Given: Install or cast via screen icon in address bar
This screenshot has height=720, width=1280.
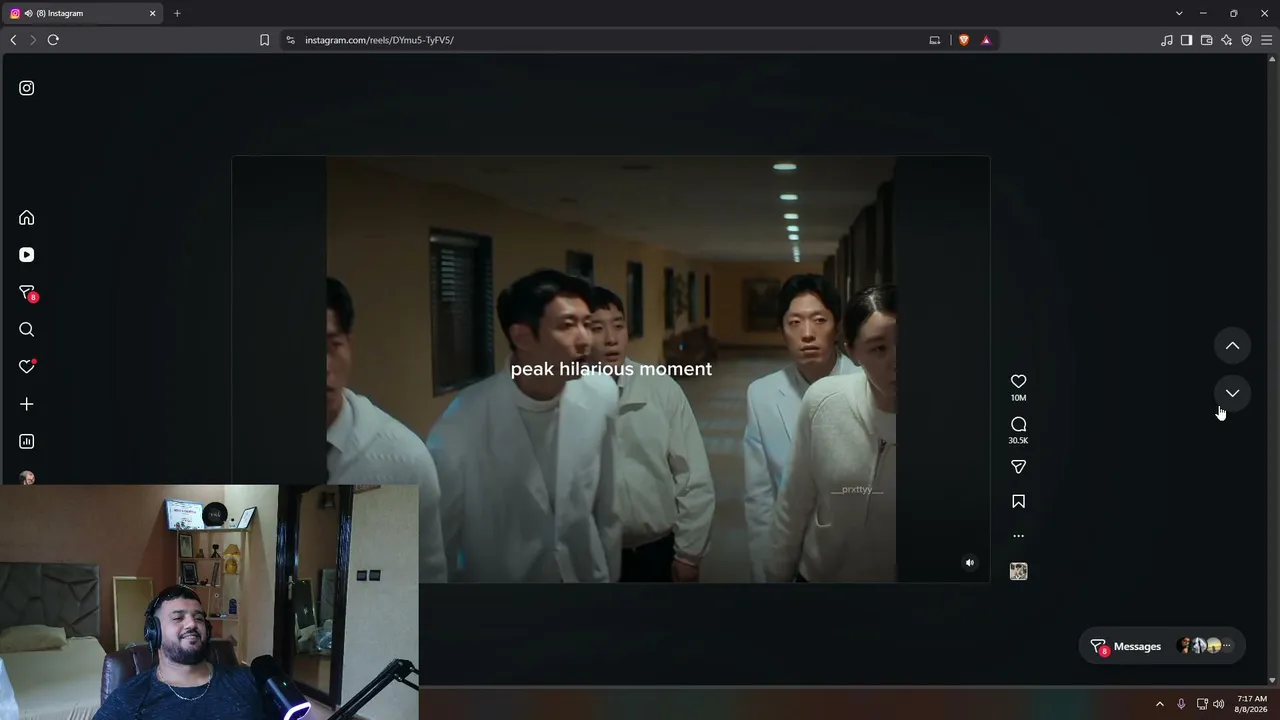Looking at the screenshot, I should (935, 40).
